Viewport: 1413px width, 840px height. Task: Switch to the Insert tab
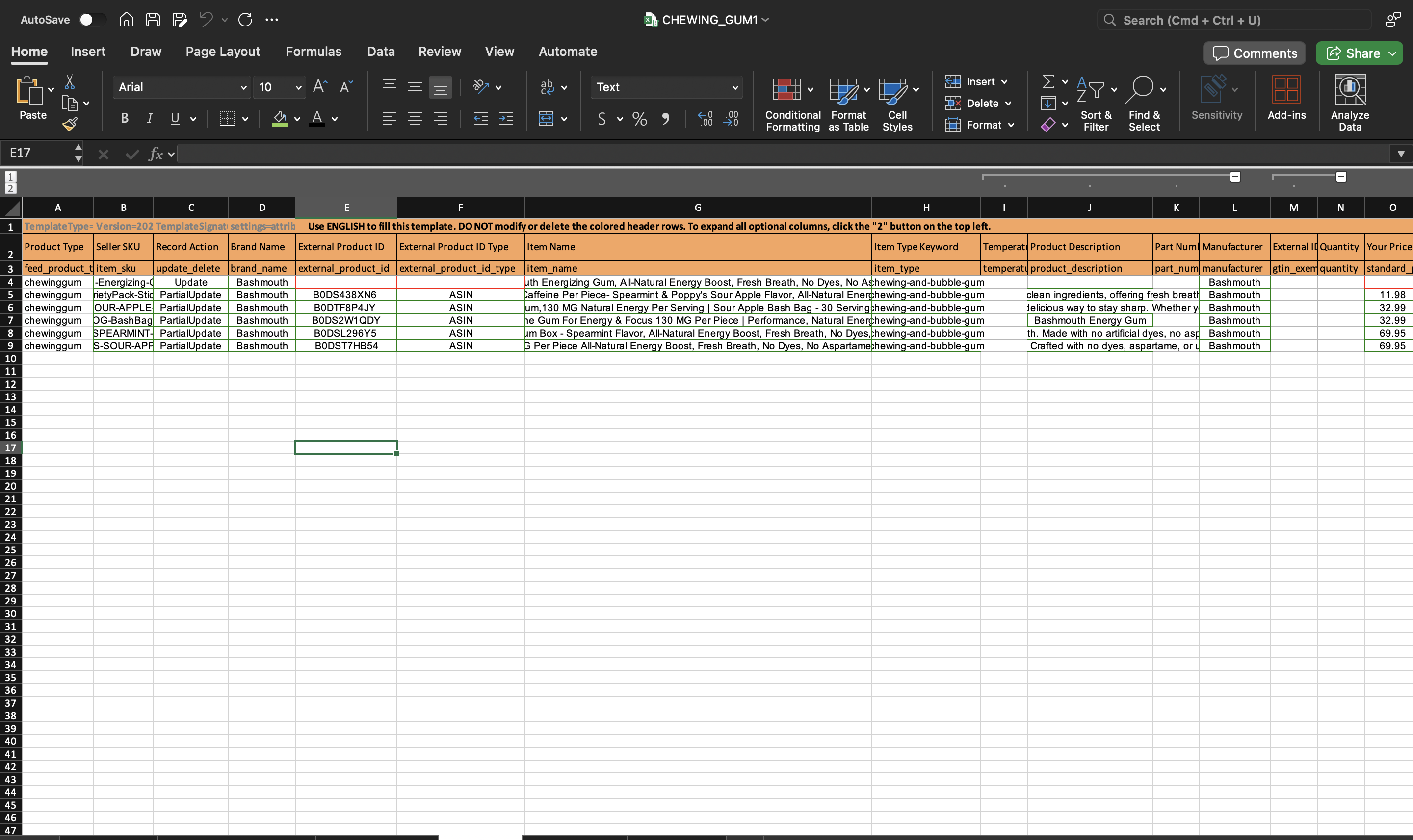[88, 52]
